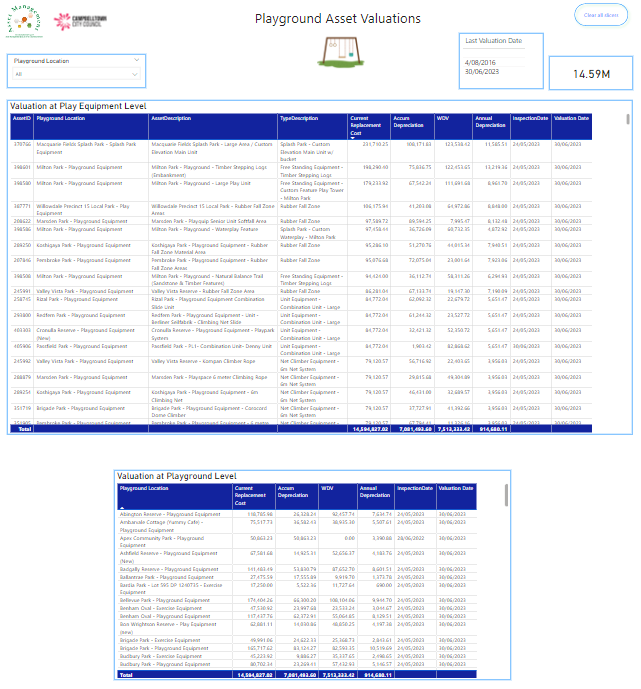Select the Bellevue Park row

[297, 600]
